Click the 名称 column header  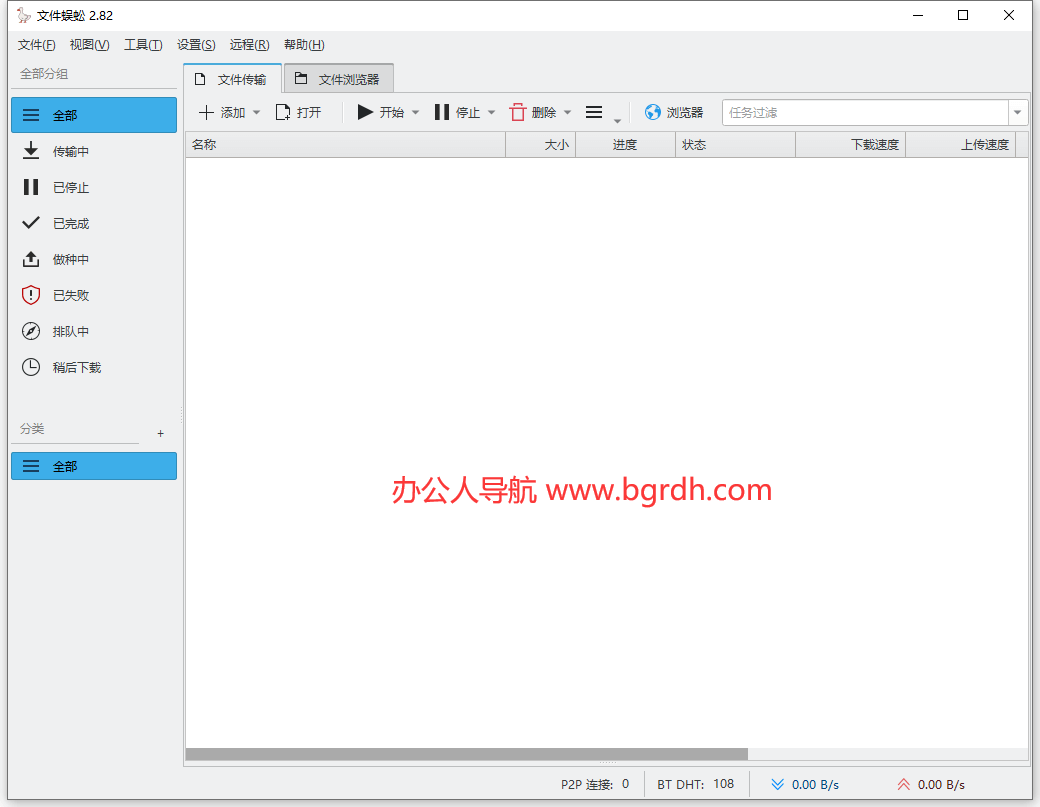(344, 145)
